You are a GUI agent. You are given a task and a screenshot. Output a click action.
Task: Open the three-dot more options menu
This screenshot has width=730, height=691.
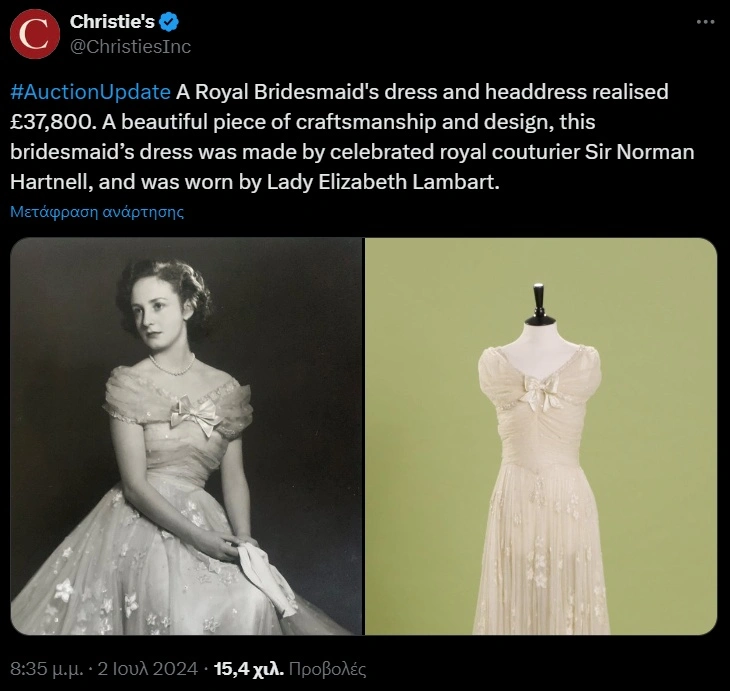pyautogui.click(x=705, y=21)
